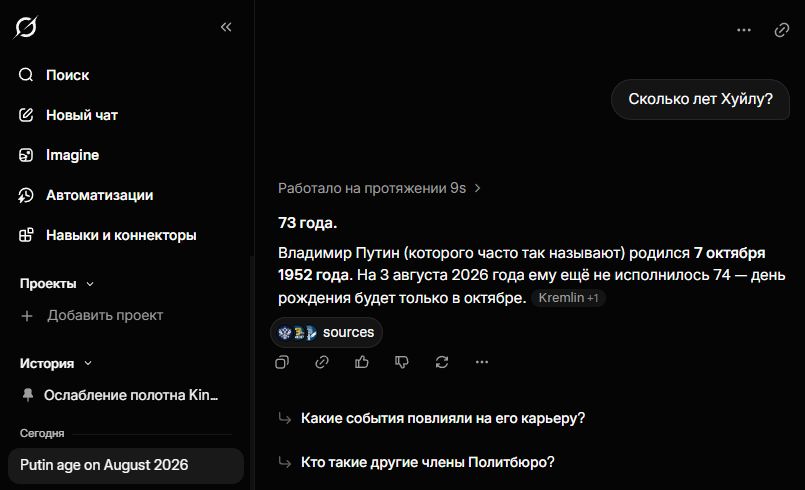Click the Grok logo icon
The width and height of the screenshot is (805, 490).
point(25,27)
